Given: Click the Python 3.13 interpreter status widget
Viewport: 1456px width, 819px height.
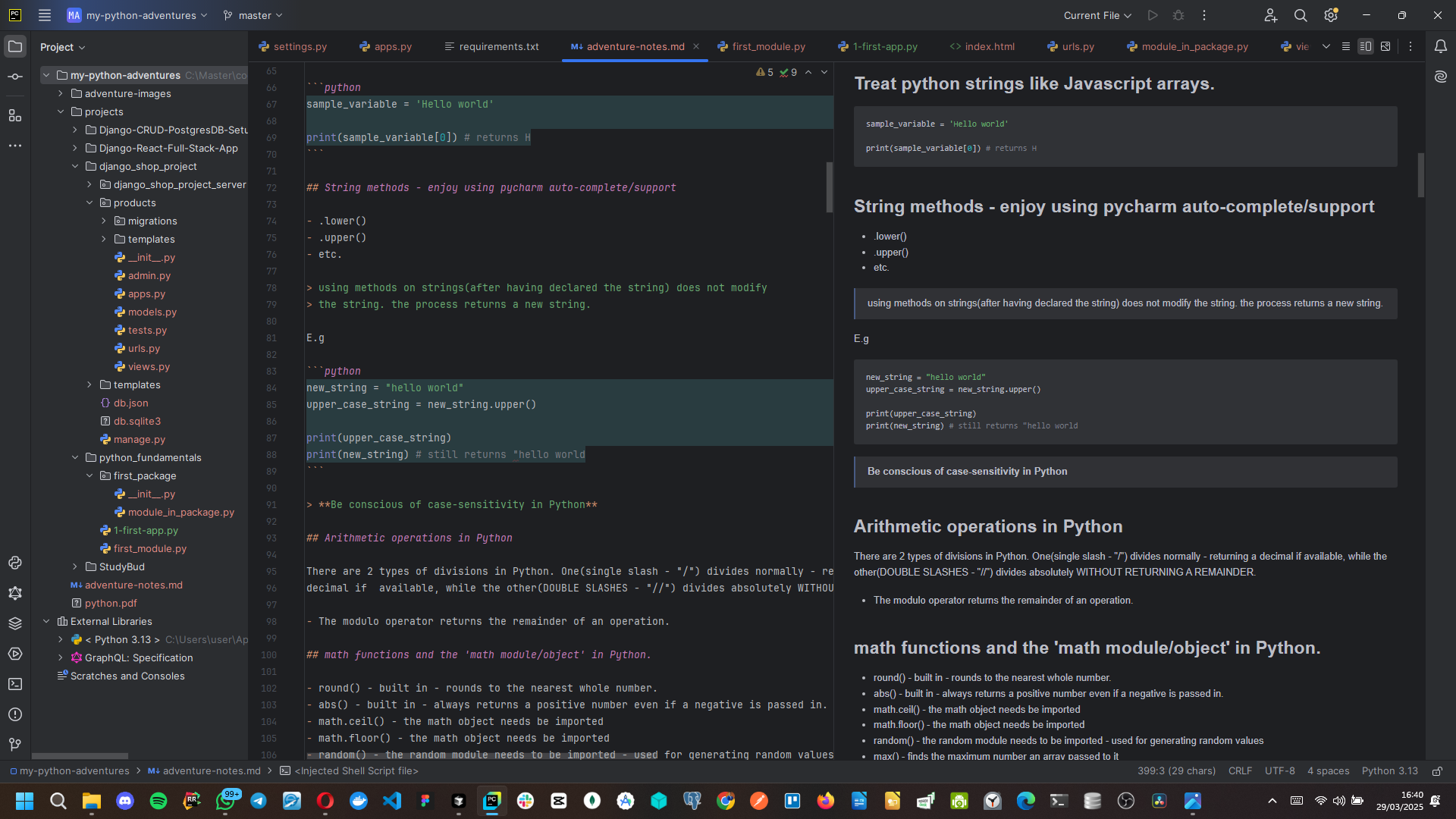Looking at the screenshot, I should pos(1389,770).
